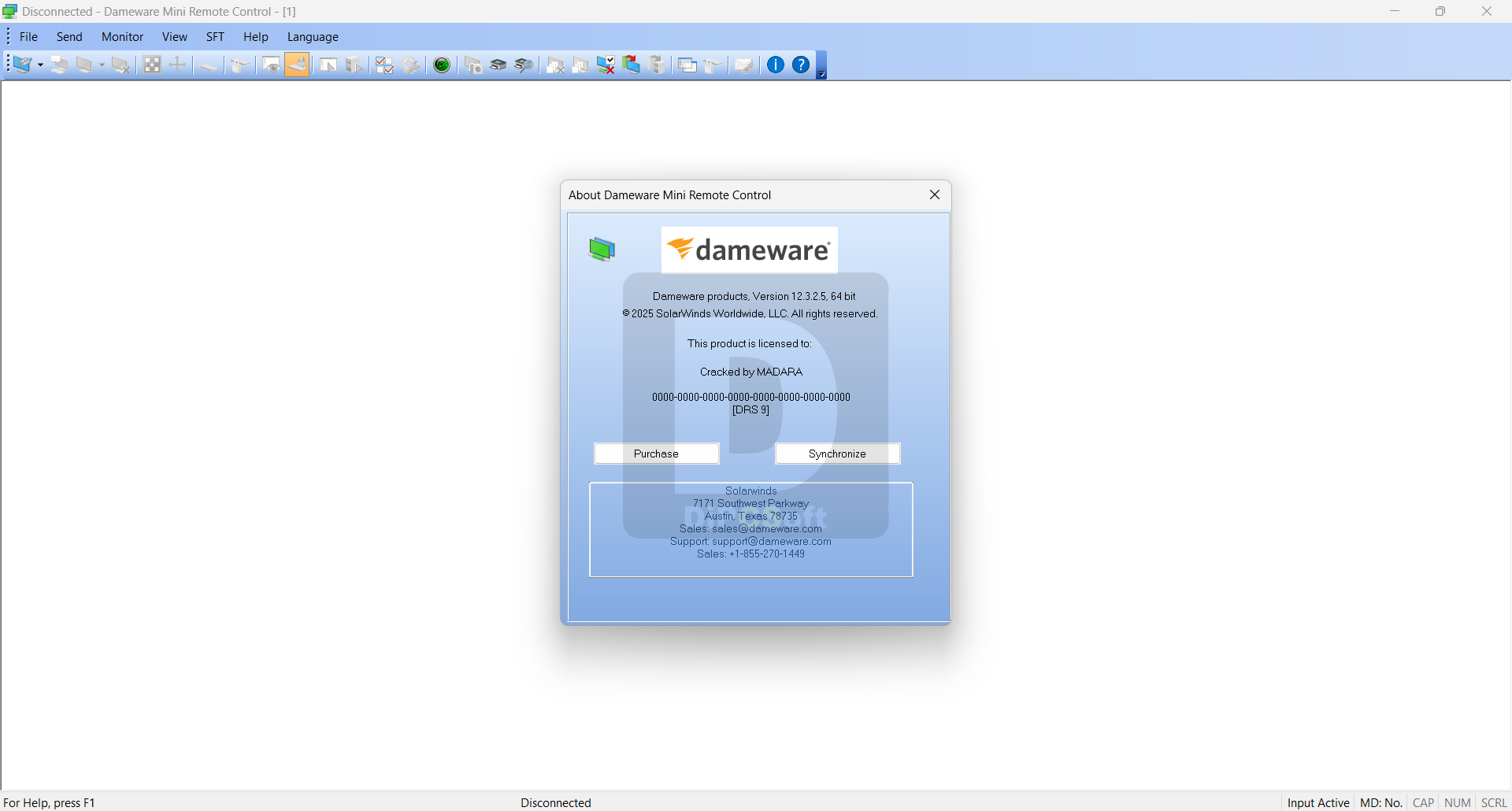Image resolution: width=1512 pixels, height=811 pixels.
Task: Click the green monitor icon in About dialog
Action: click(602, 249)
